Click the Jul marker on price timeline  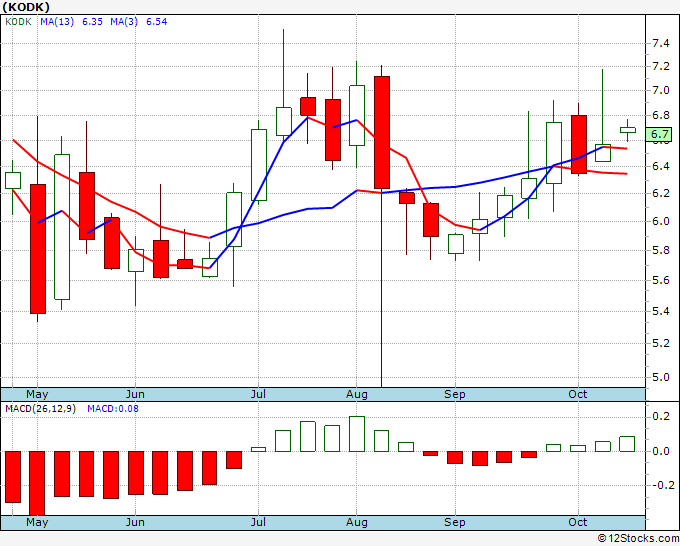pyautogui.click(x=258, y=394)
